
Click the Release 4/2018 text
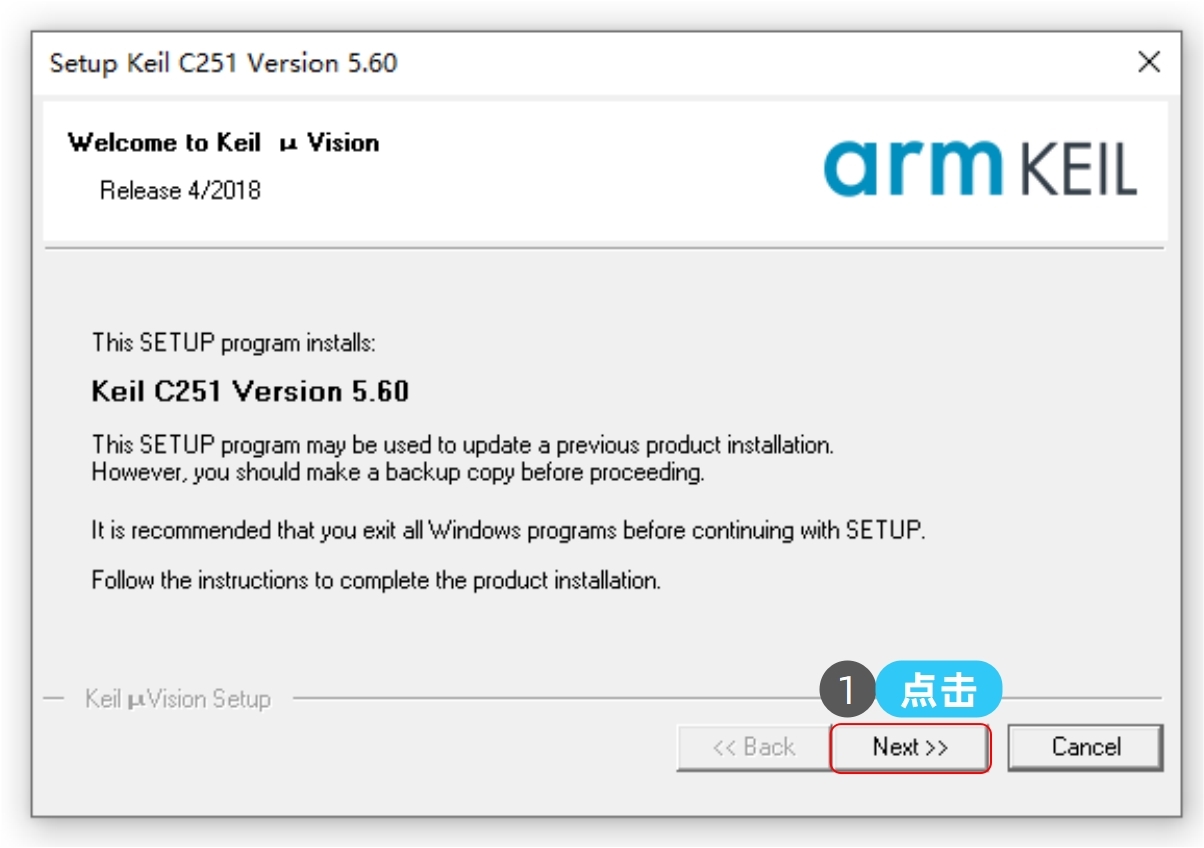tap(180, 190)
